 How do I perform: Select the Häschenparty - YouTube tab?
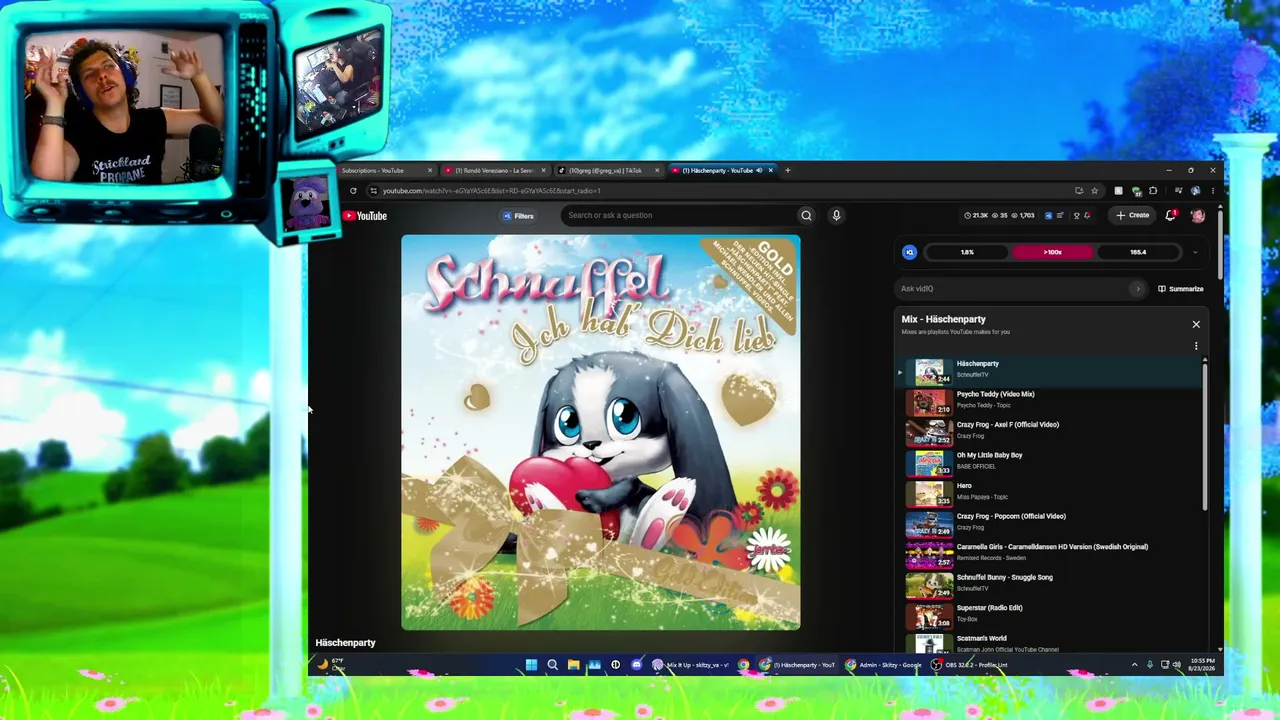pos(720,170)
